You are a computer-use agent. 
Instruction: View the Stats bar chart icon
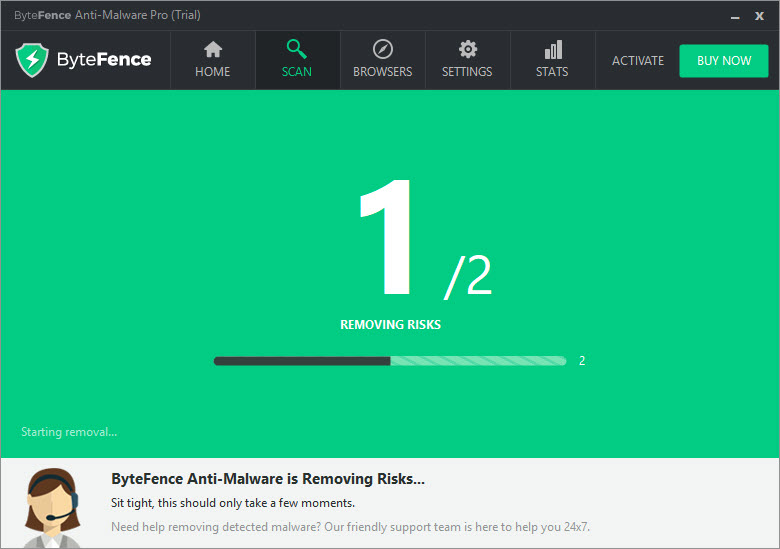tap(553, 50)
